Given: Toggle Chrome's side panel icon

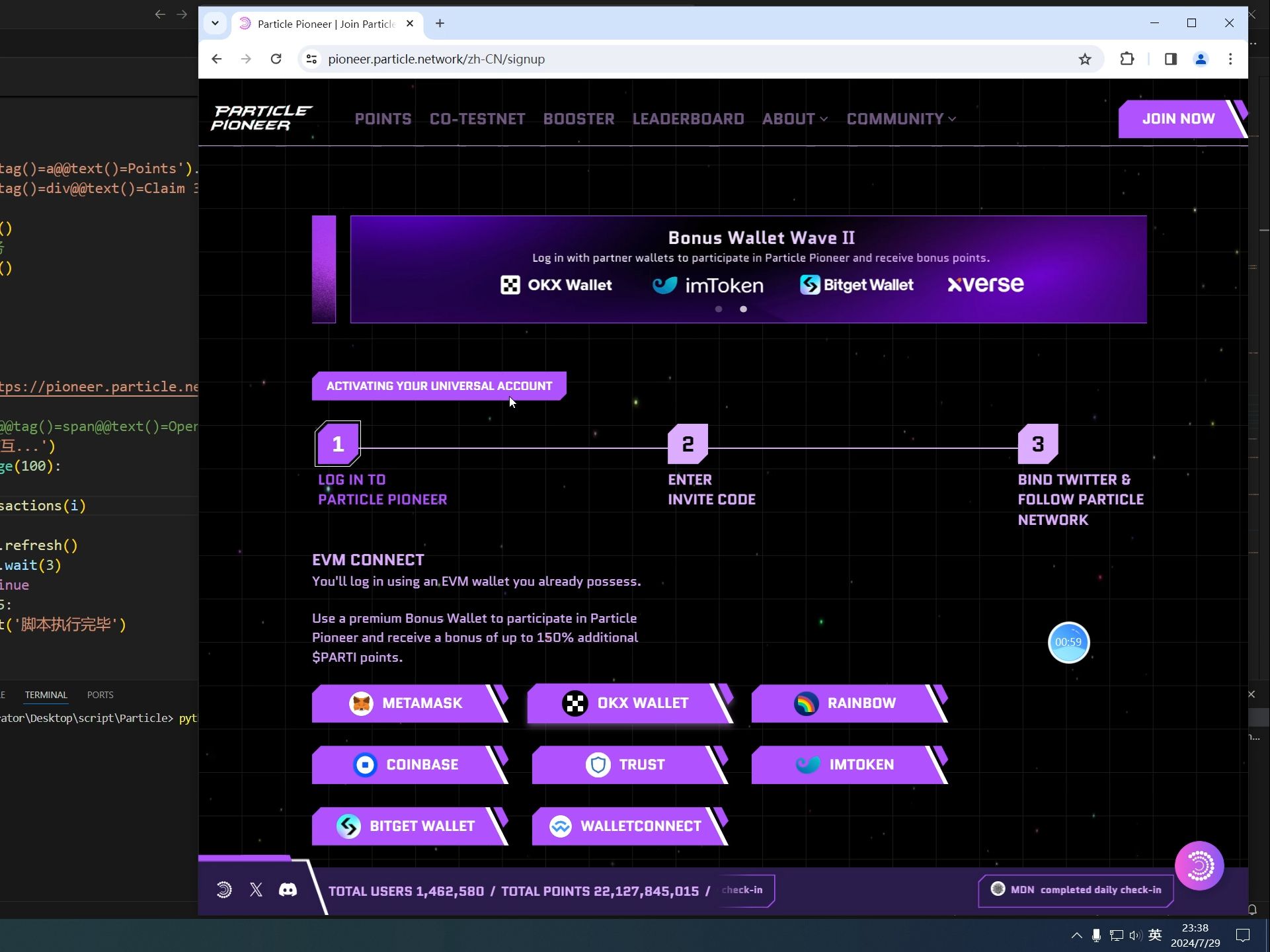Looking at the screenshot, I should tap(1170, 59).
